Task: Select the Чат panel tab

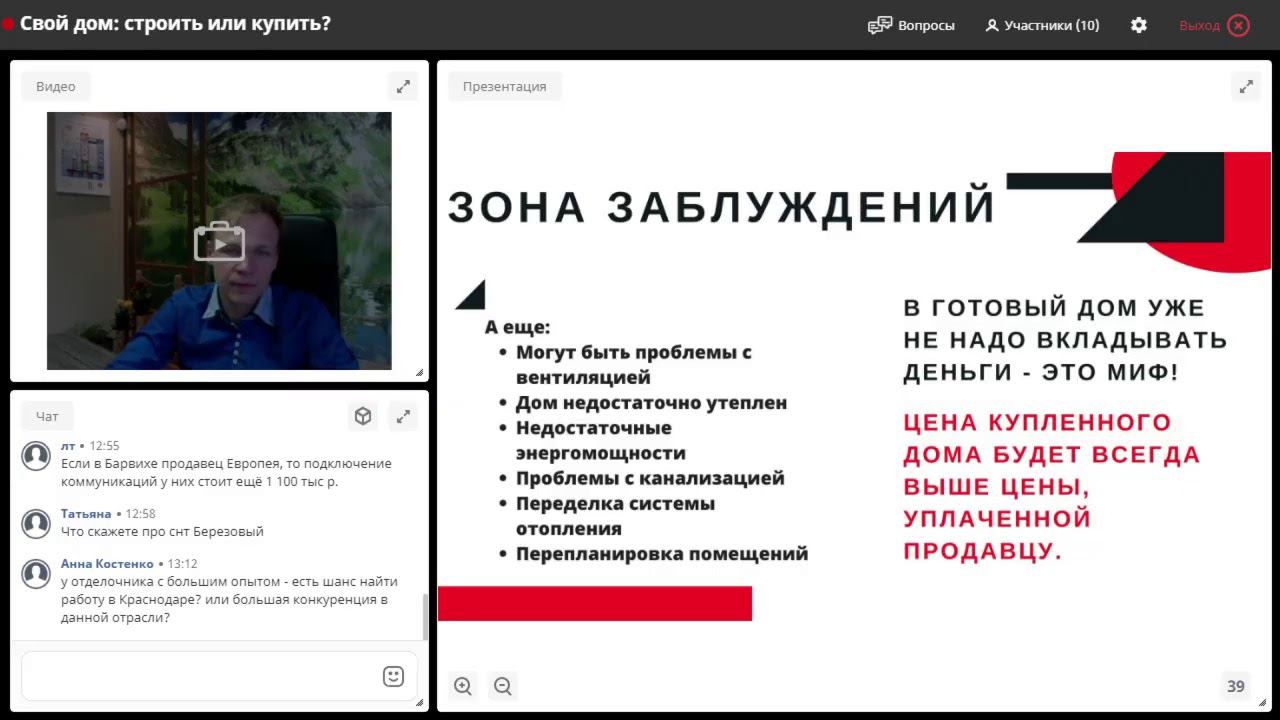Action: pyautogui.click(x=47, y=416)
